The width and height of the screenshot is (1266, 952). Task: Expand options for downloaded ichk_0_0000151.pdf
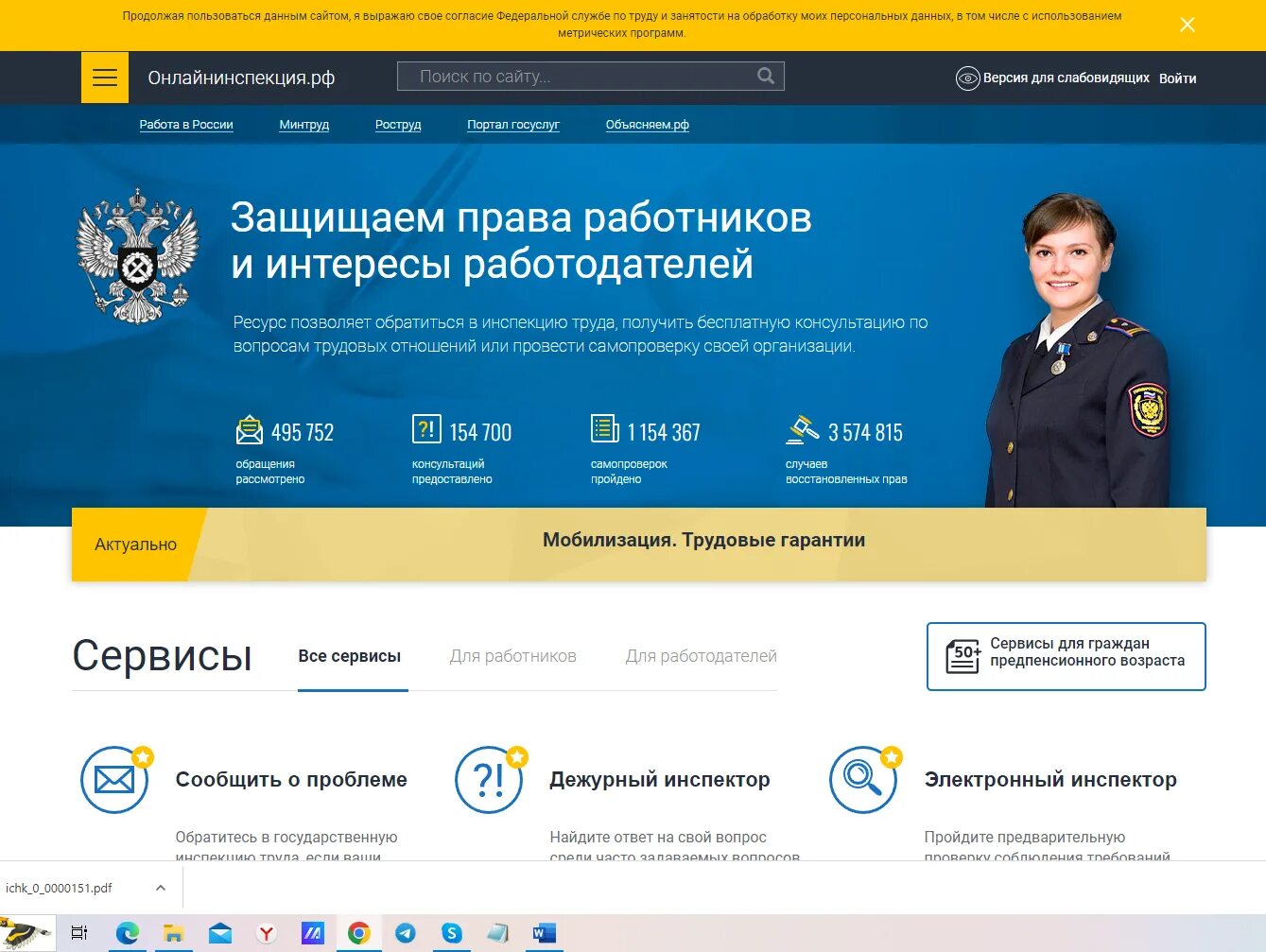click(x=161, y=888)
